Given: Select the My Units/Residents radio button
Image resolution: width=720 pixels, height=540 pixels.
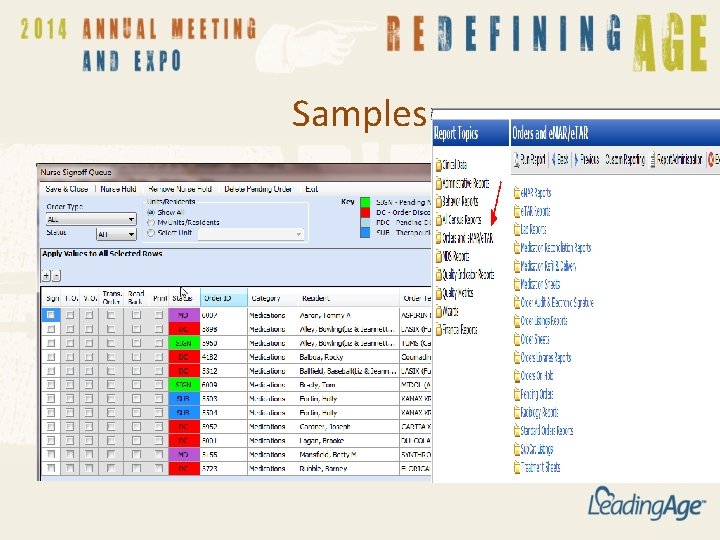Looking at the screenshot, I should click(x=151, y=222).
